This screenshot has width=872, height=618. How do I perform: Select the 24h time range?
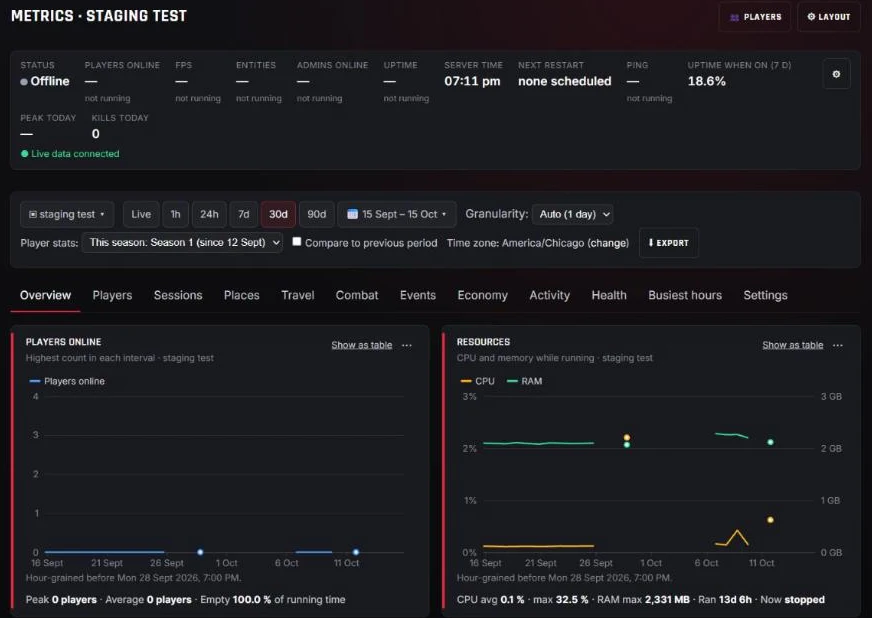[209, 214]
